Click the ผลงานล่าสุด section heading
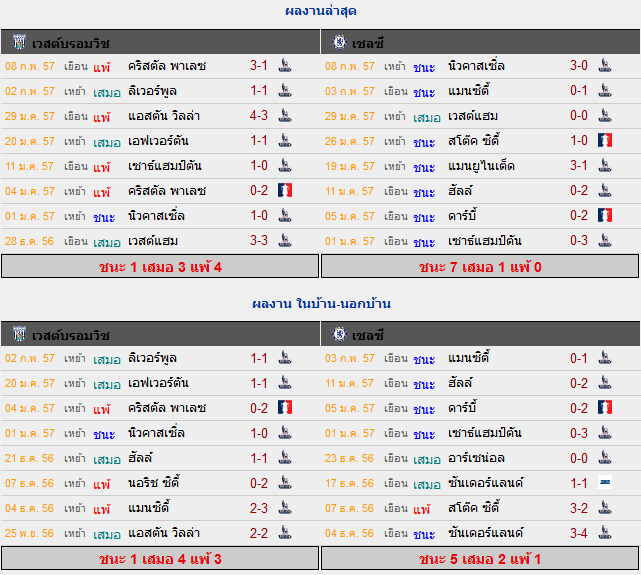The height and width of the screenshot is (575, 641). point(320,11)
